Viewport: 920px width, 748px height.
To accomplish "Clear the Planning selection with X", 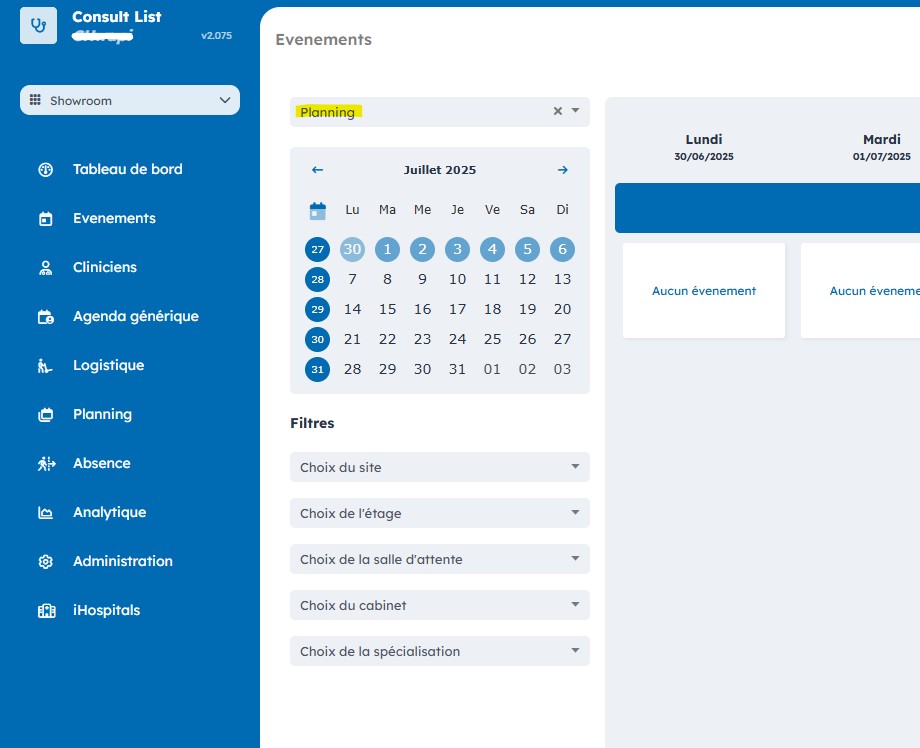I will pos(558,111).
